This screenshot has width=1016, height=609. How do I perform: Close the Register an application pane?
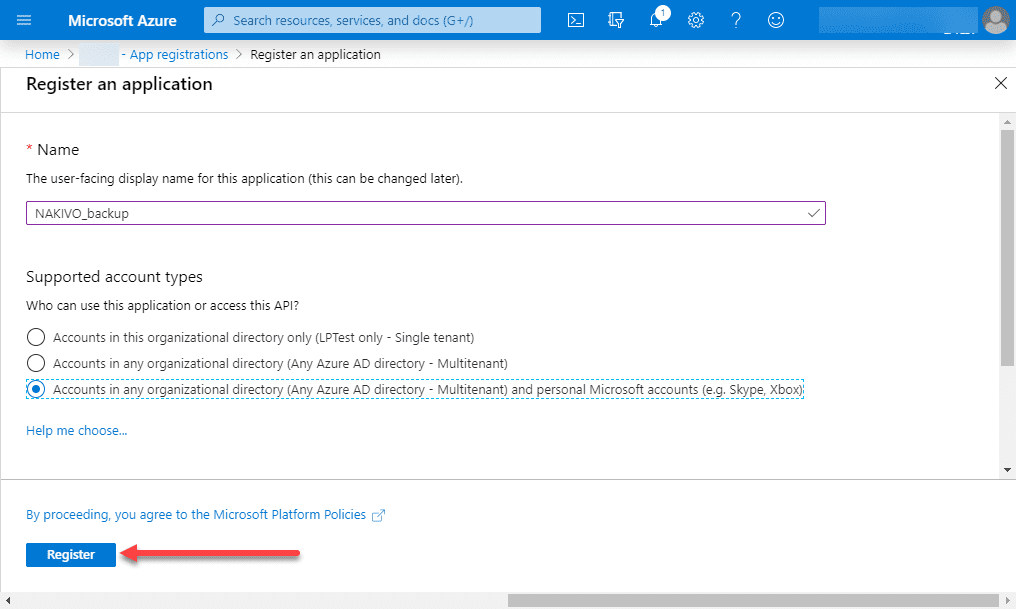pos(1000,84)
